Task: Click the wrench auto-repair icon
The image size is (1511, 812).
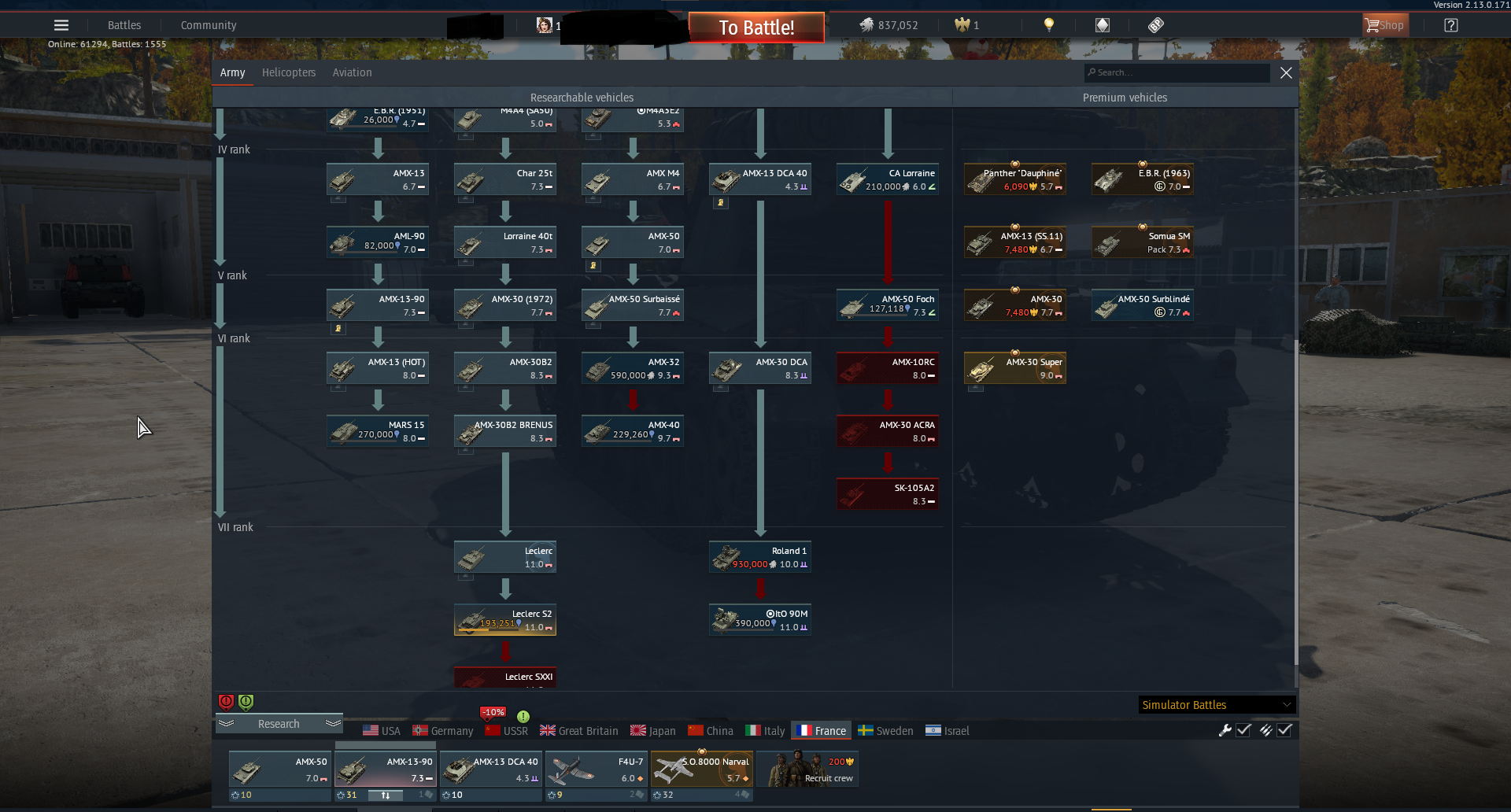Action: [1225, 730]
